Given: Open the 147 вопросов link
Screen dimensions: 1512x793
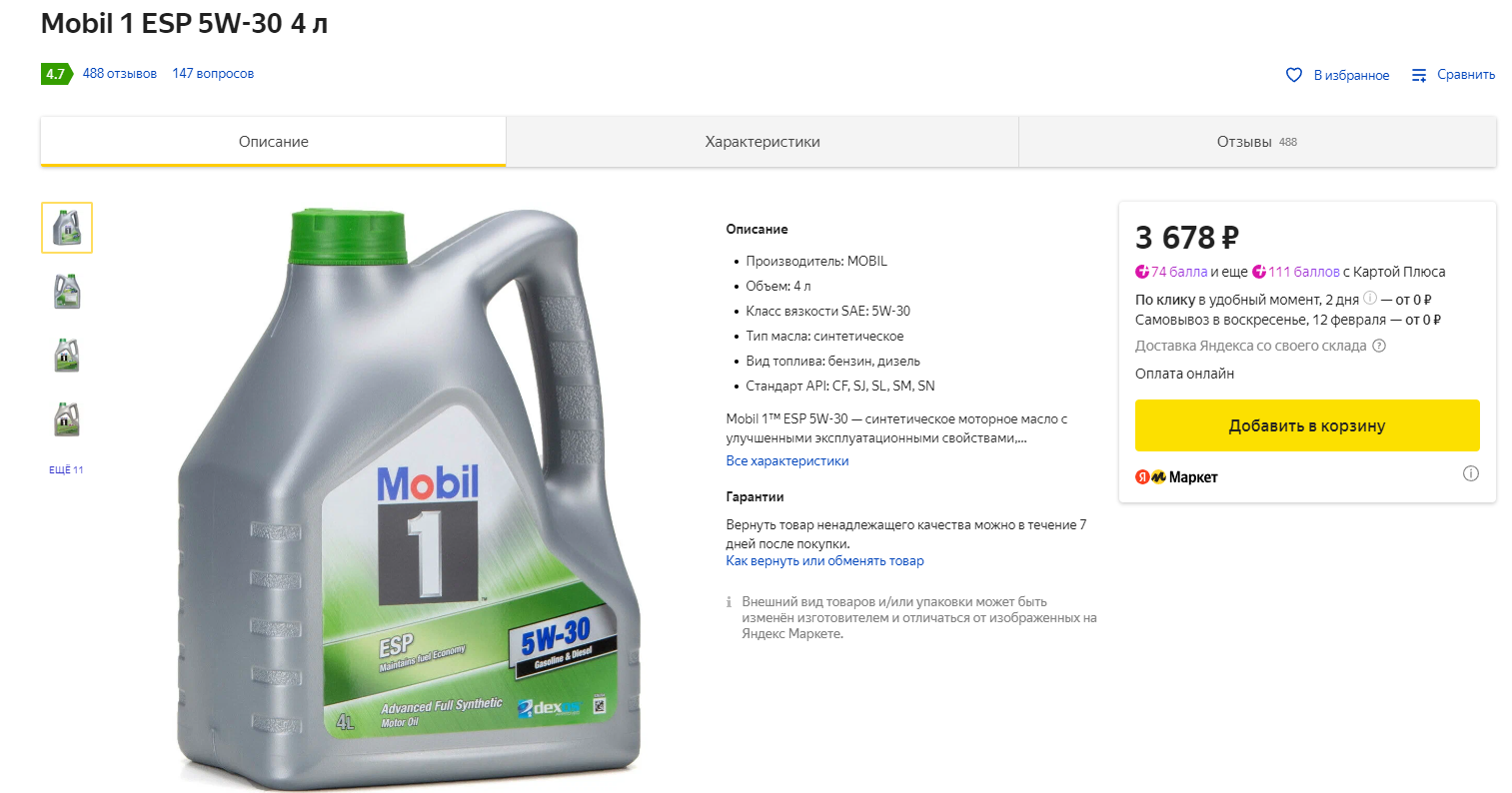Looking at the screenshot, I should click(213, 74).
